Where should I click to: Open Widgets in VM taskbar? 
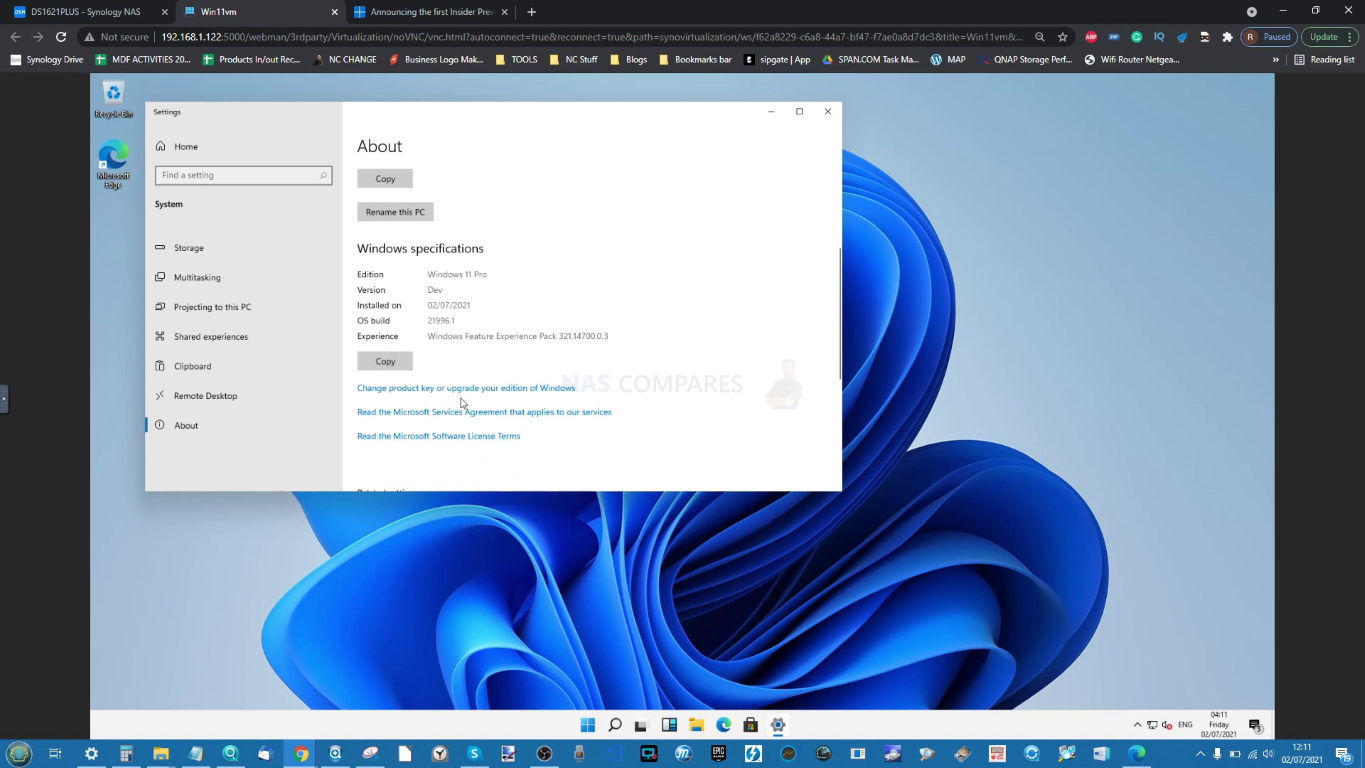669,725
